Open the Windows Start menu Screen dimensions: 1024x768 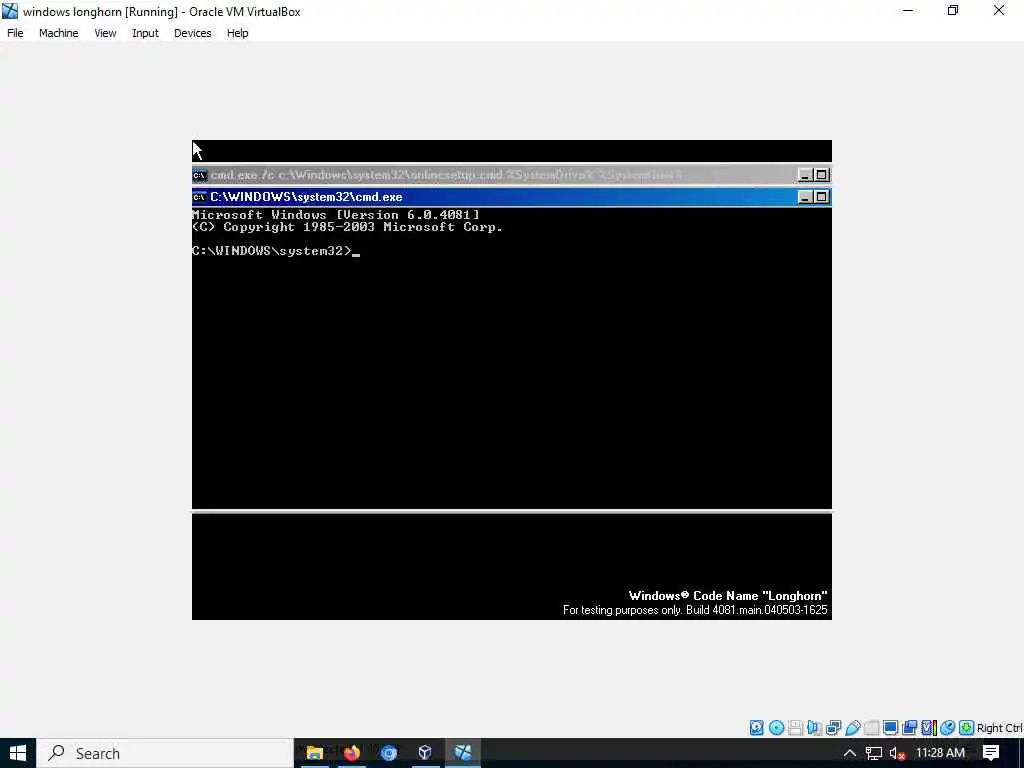(18, 753)
